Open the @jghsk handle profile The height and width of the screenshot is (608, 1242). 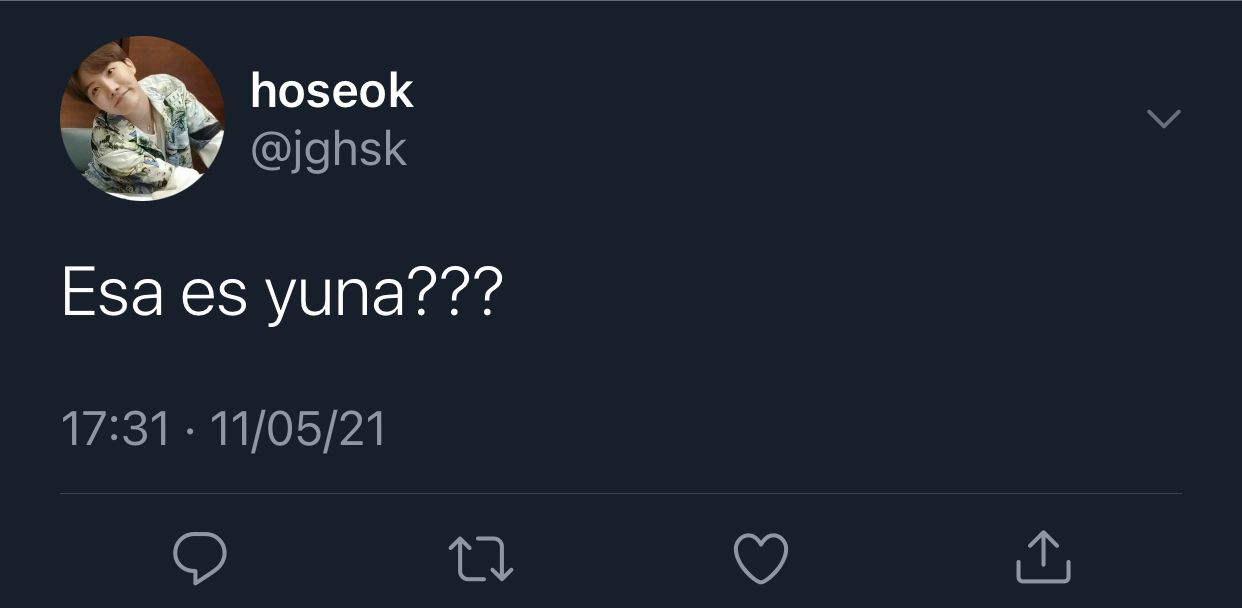tap(329, 150)
